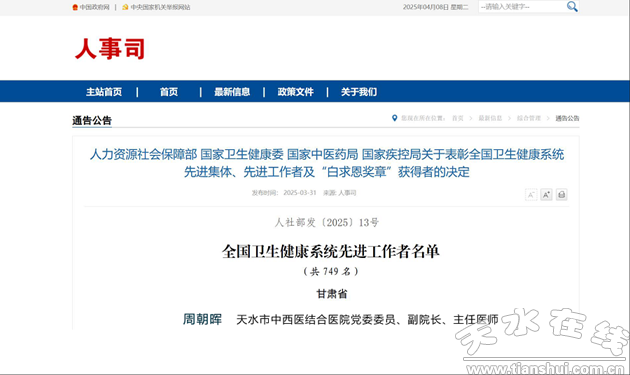Image resolution: width=630 pixels, height=375 pixels.
Task: Click 首页 in the breadcrumb trail
Action: [458, 118]
